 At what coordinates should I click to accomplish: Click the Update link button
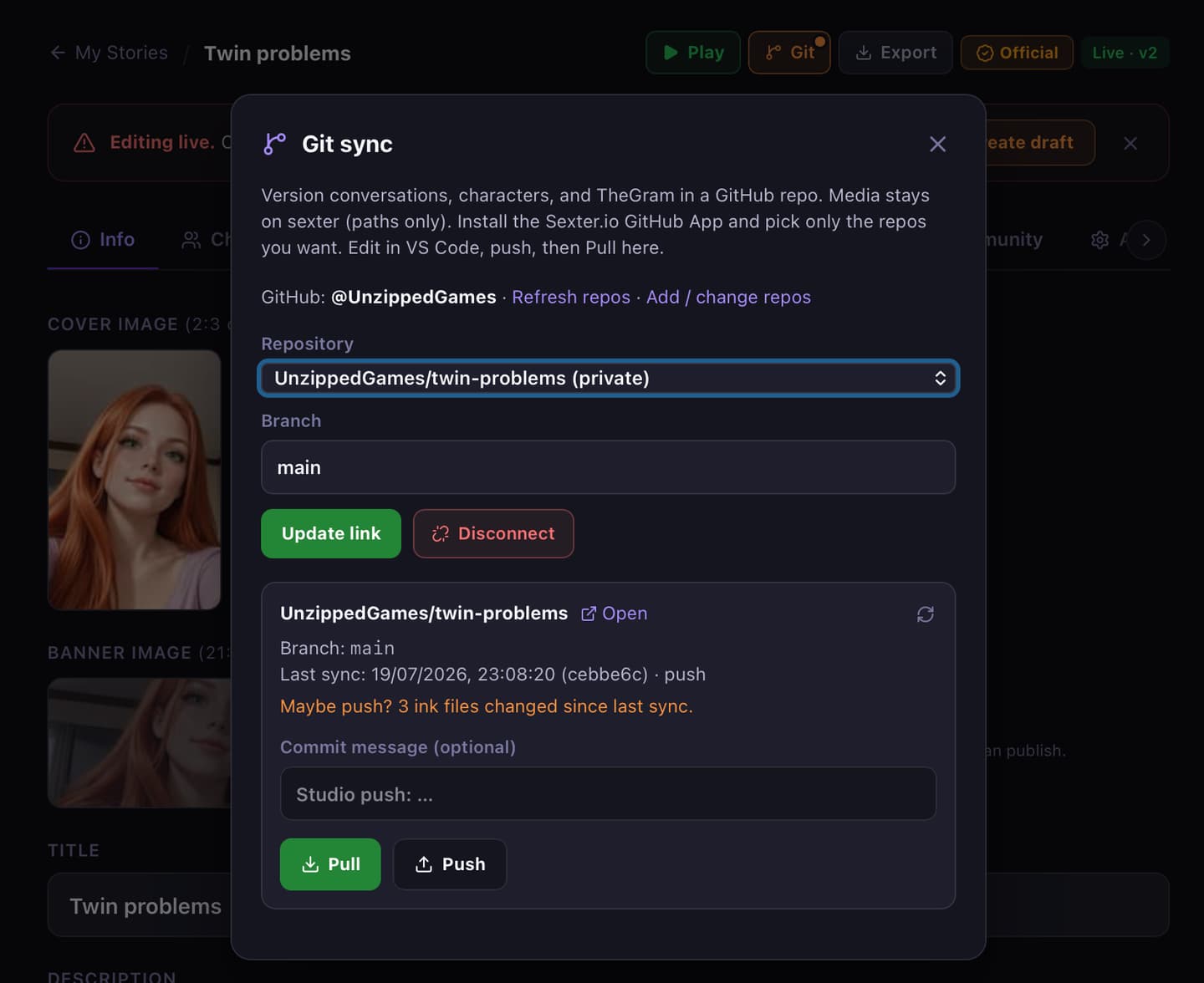[331, 533]
